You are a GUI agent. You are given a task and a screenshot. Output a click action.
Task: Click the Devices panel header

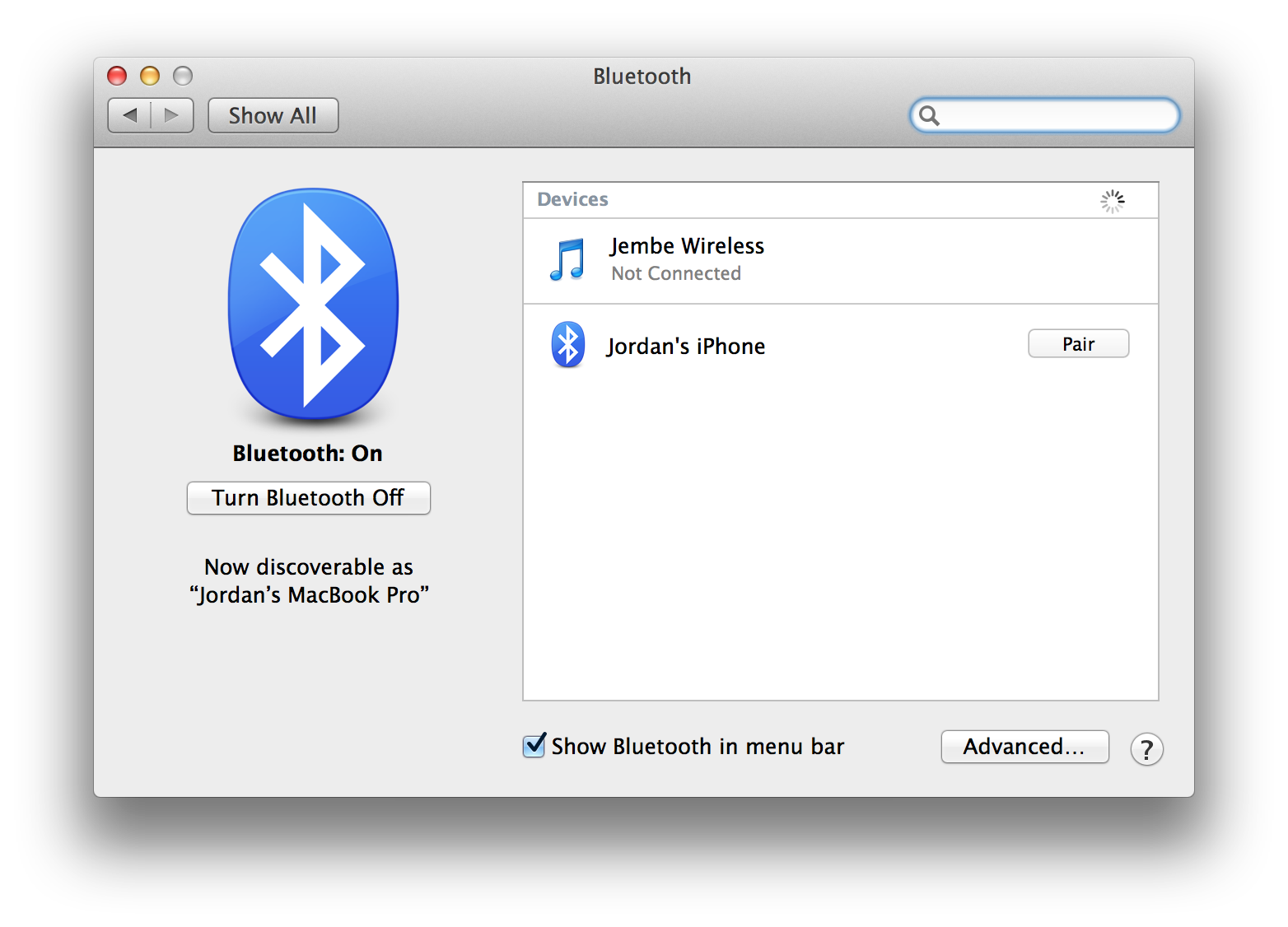[x=572, y=199]
